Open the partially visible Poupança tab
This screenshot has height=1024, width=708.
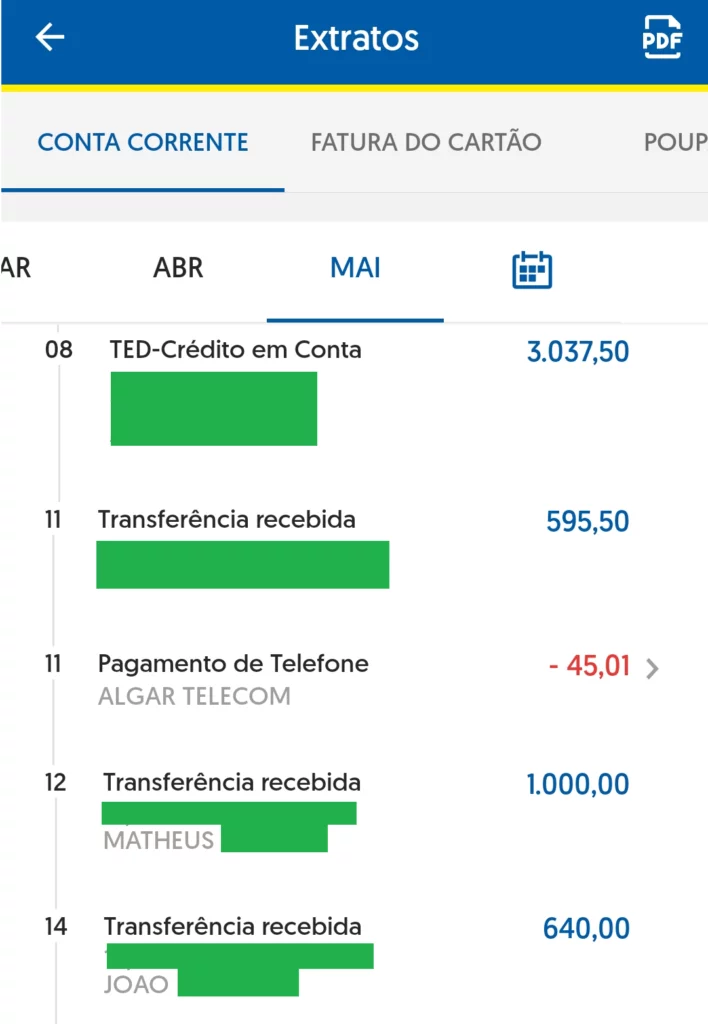click(x=675, y=142)
